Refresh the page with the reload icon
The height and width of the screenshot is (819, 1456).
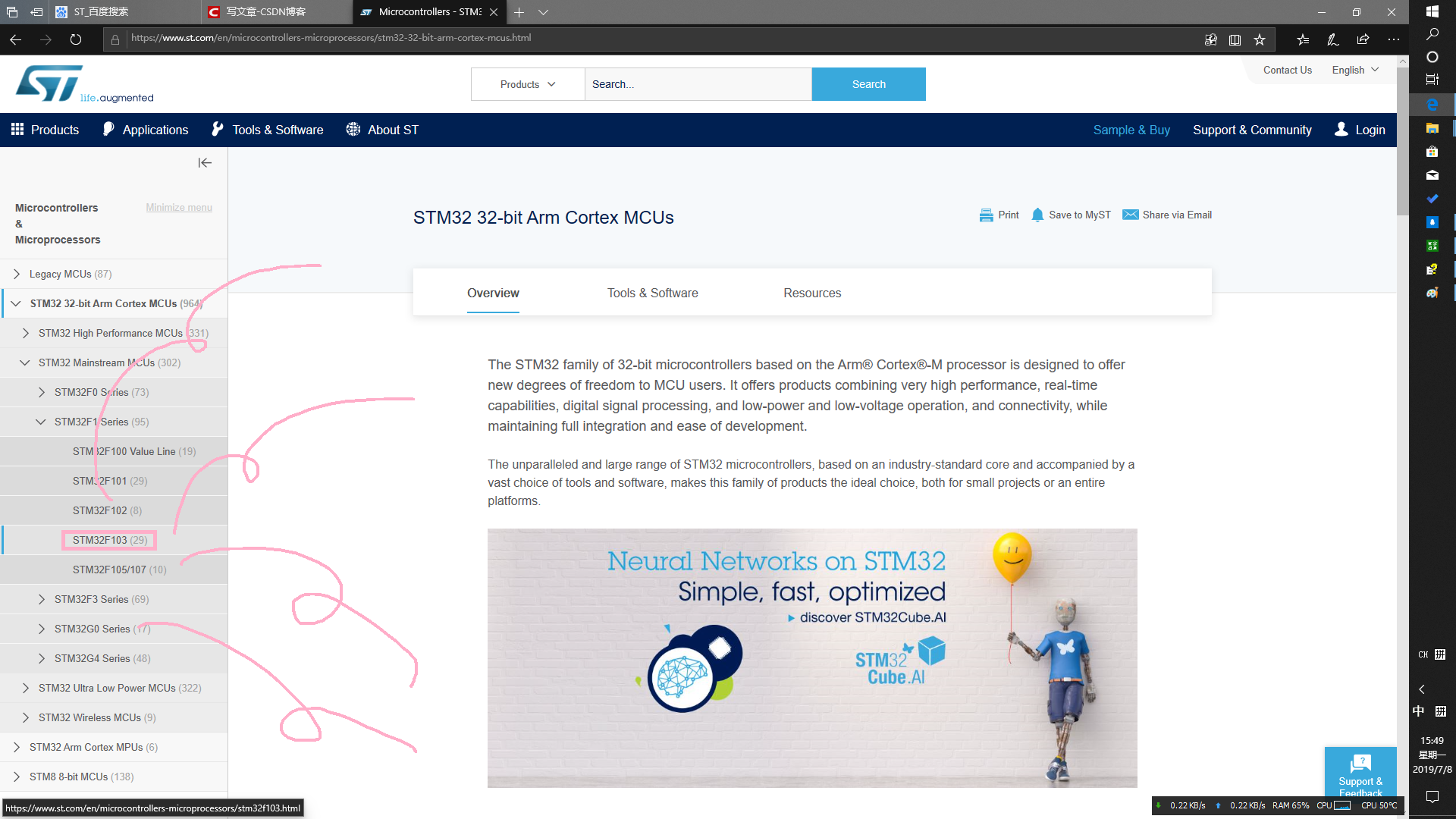(76, 39)
